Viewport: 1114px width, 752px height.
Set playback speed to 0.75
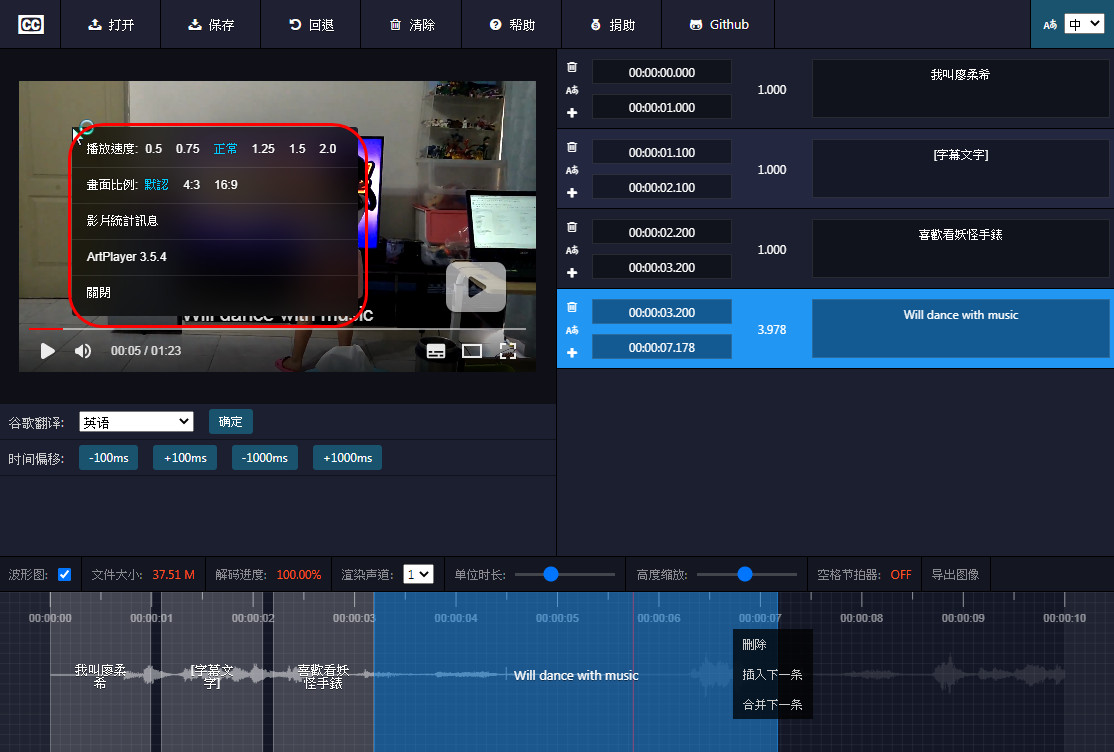point(188,149)
